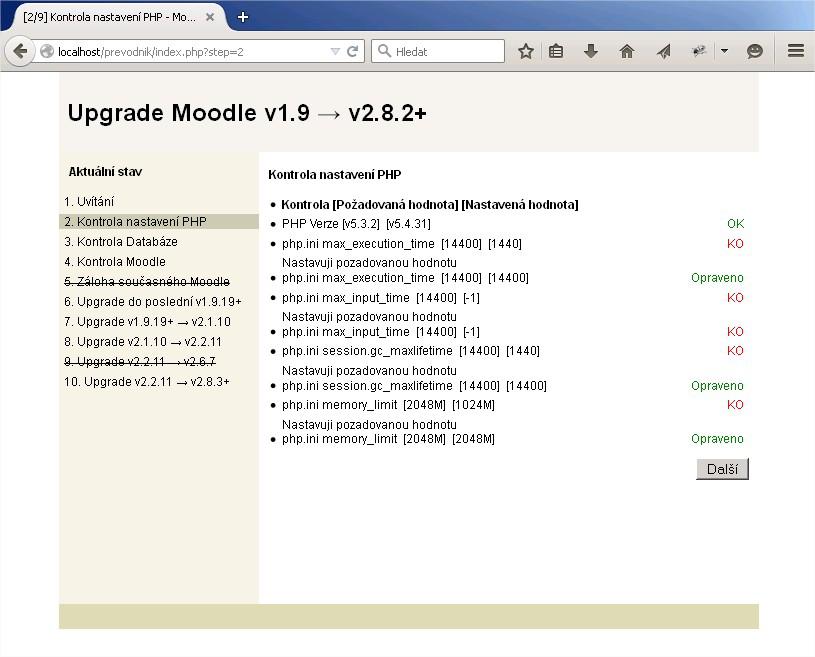This screenshot has height=657, width=815.
Task: Click the memory_limit [2048M] [2048M] row
Action: click(x=388, y=439)
